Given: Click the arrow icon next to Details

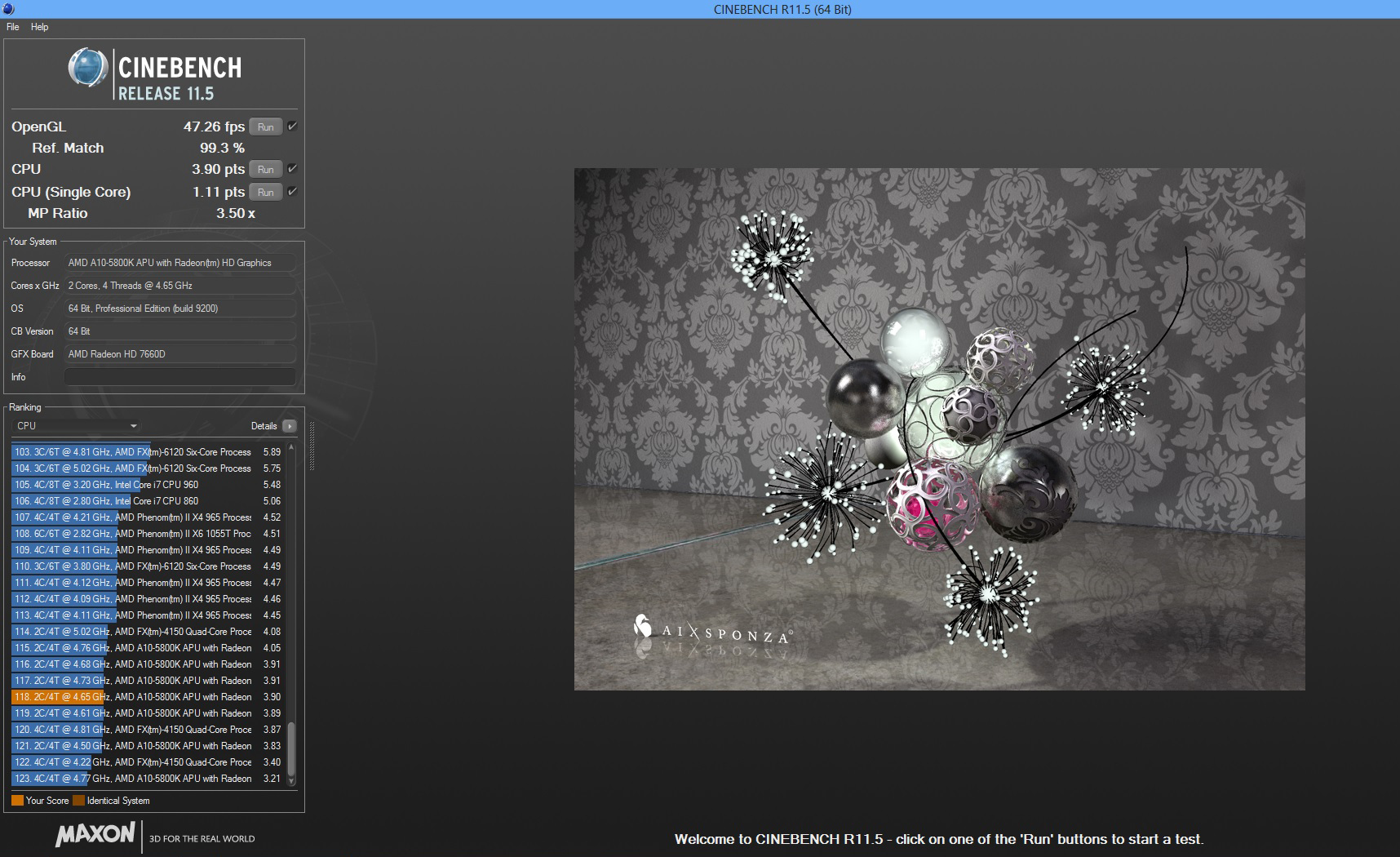Looking at the screenshot, I should pos(290,426).
